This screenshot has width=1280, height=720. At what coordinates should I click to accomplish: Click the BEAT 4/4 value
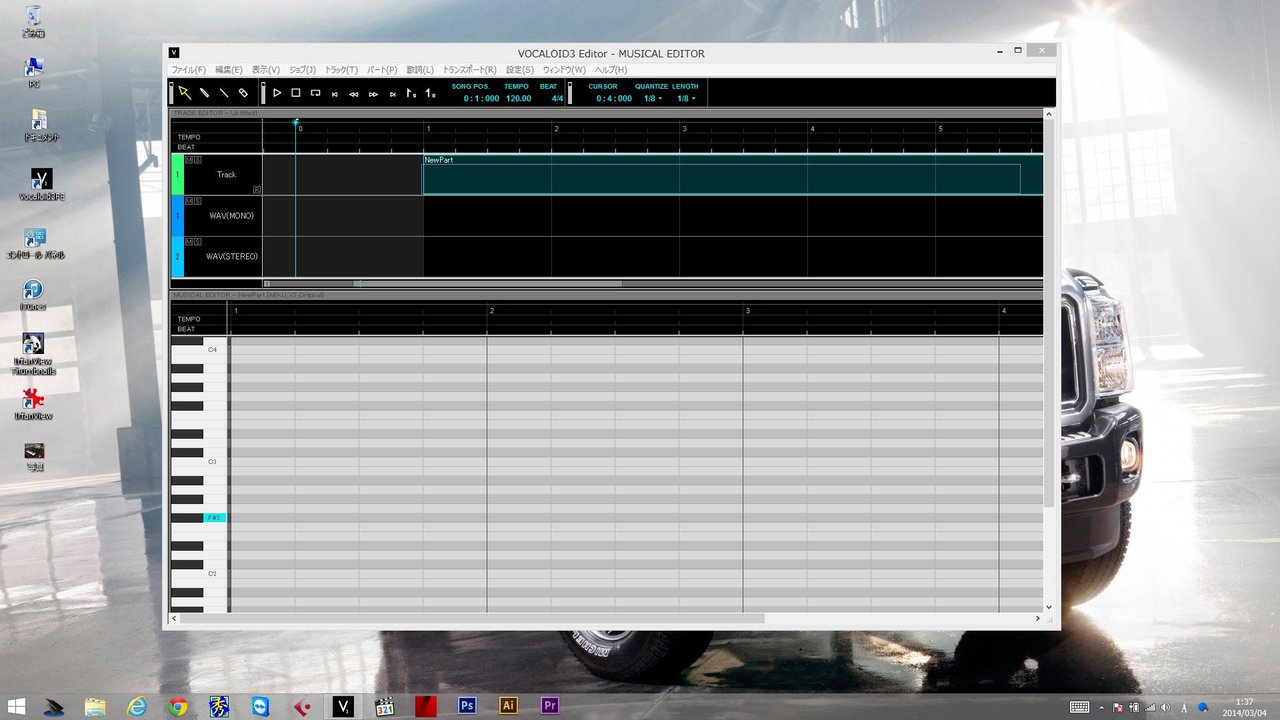click(x=557, y=98)
